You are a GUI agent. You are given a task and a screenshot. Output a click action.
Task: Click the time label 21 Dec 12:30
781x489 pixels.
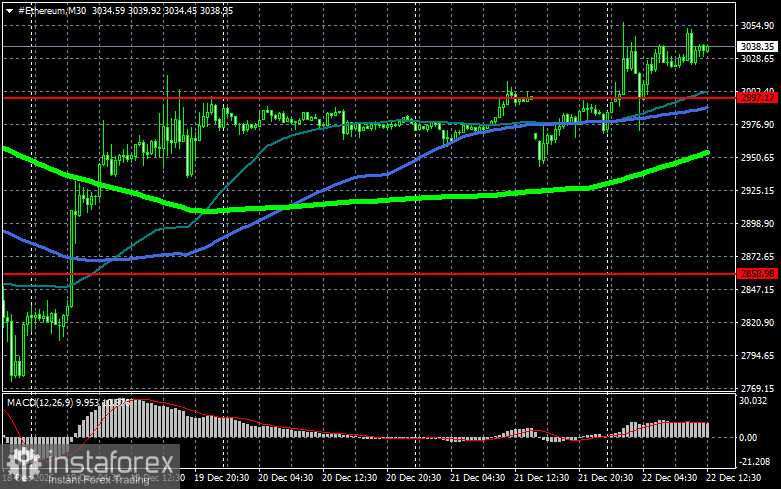(x=541, y=478)
